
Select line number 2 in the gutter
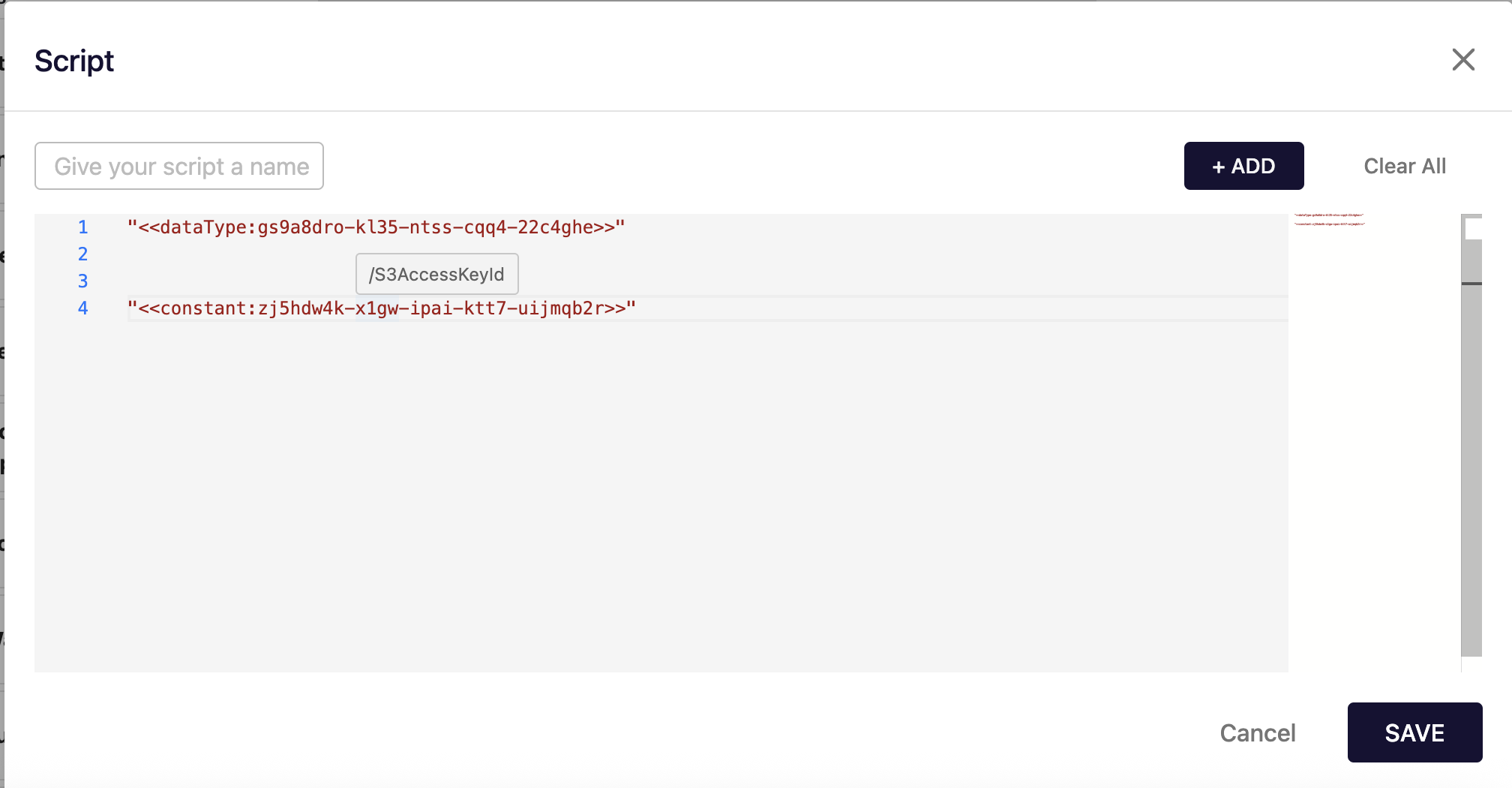[82, 254]
